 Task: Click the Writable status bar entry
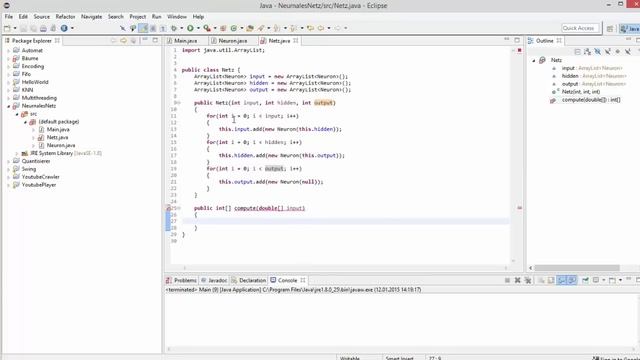pos(350,358)
